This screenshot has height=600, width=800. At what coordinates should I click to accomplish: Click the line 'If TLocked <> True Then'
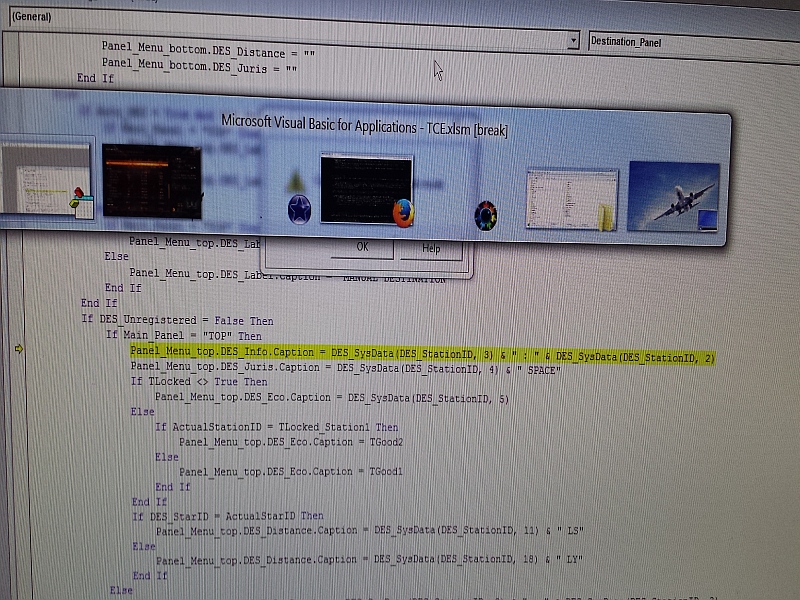[x=199, y=382]
